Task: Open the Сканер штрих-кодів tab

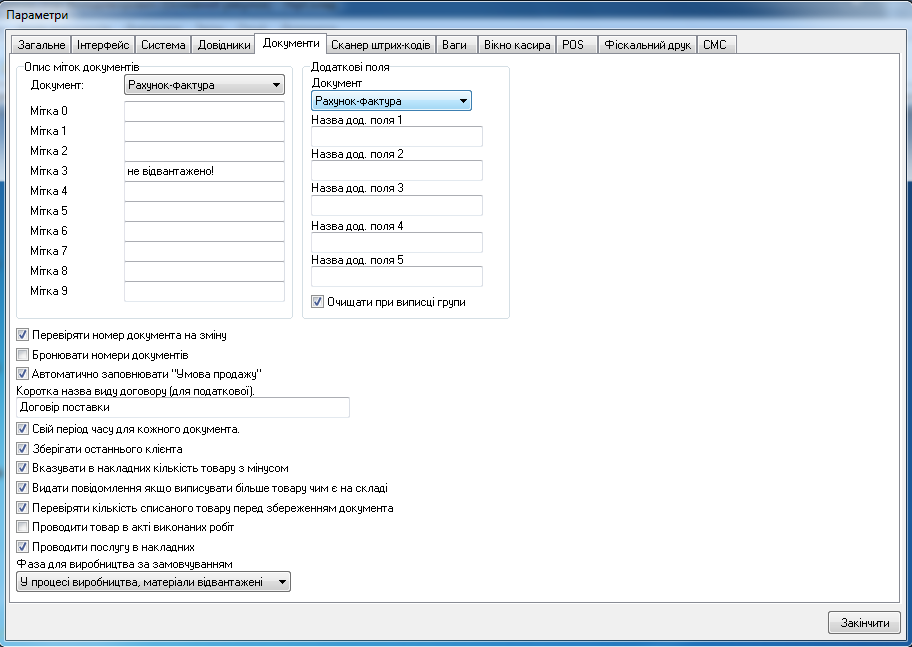Action: click(381, 45)
